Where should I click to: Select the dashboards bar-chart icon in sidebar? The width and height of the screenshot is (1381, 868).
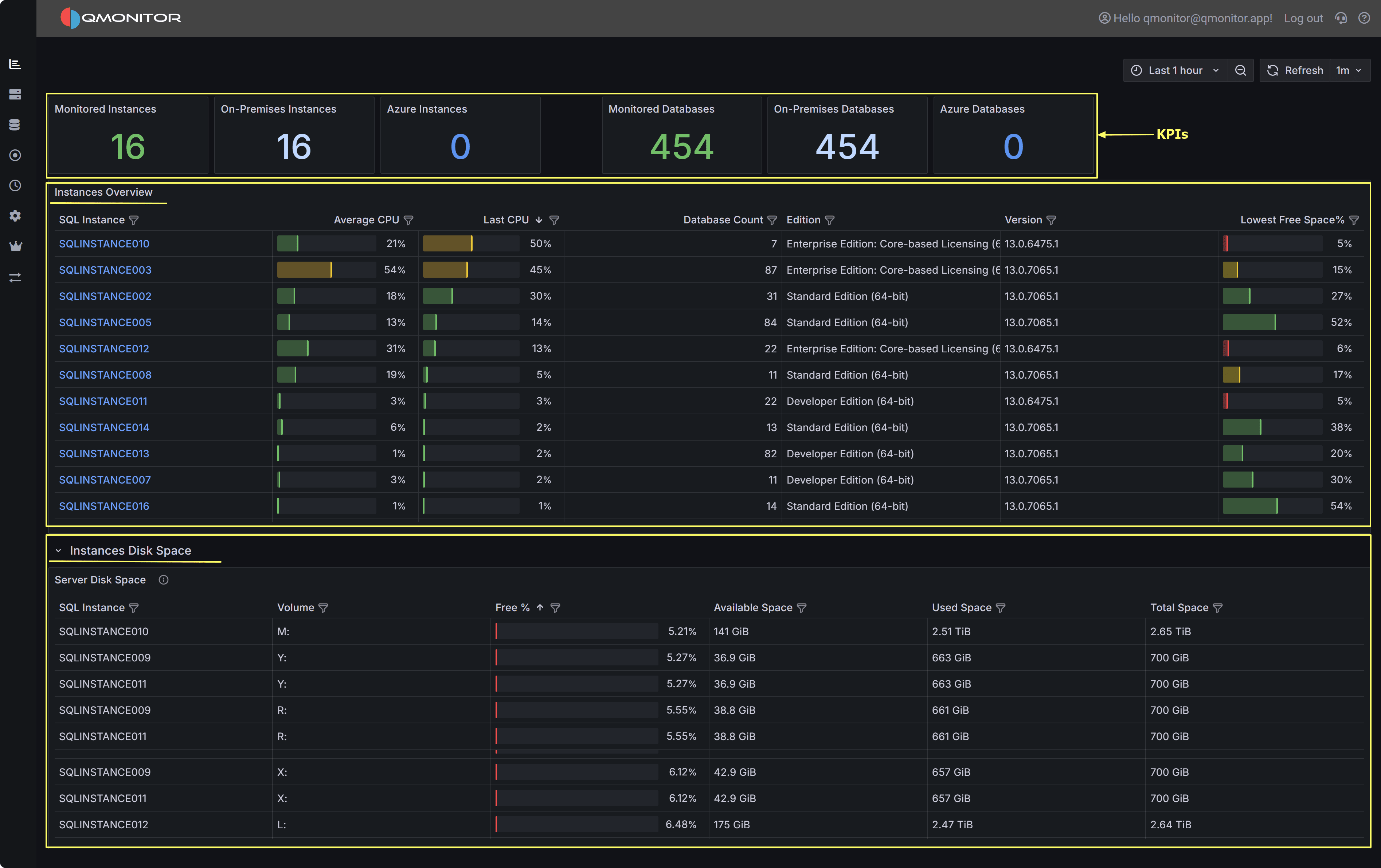[15, 64]
